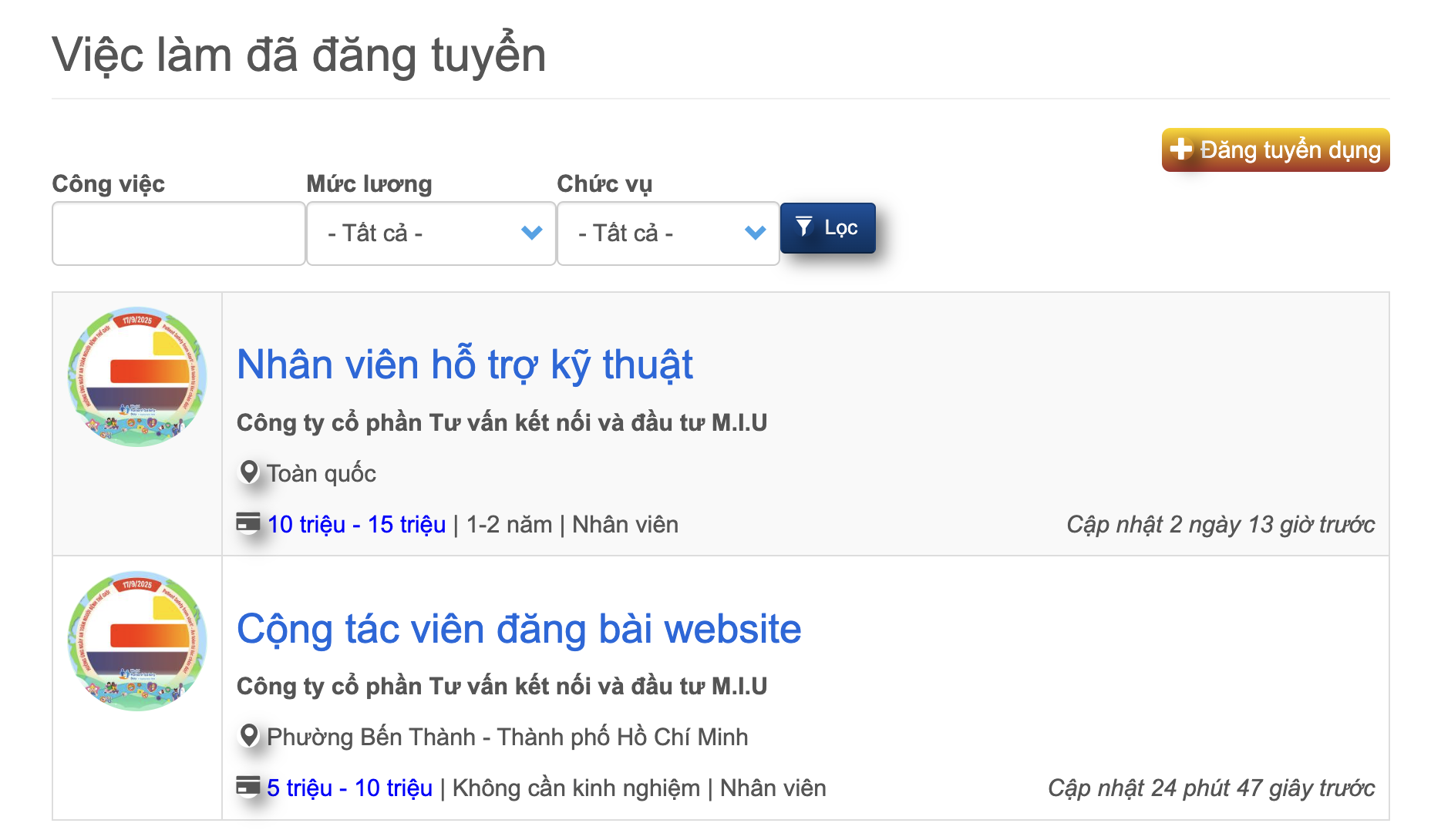Click the salary card icon beside 5 triệu - 10 triệu
The image size is (1431, 840).
point(247,786)
